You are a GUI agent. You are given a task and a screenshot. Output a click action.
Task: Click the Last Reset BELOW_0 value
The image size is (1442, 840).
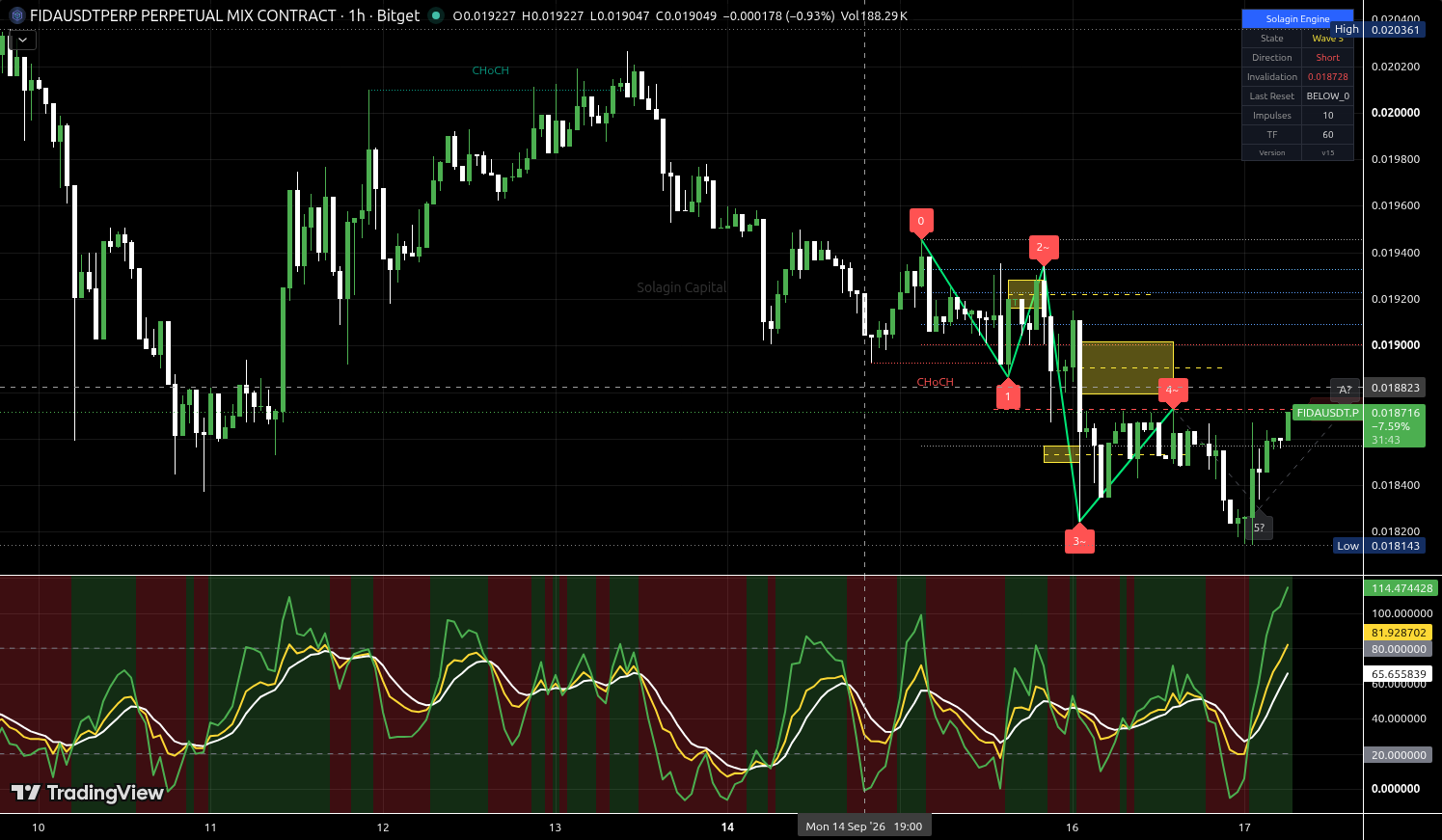point(1328,96)
